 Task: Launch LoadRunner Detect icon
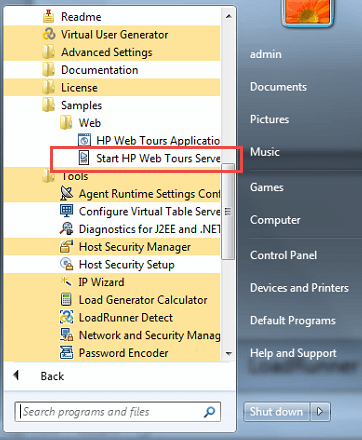(66, 317)
